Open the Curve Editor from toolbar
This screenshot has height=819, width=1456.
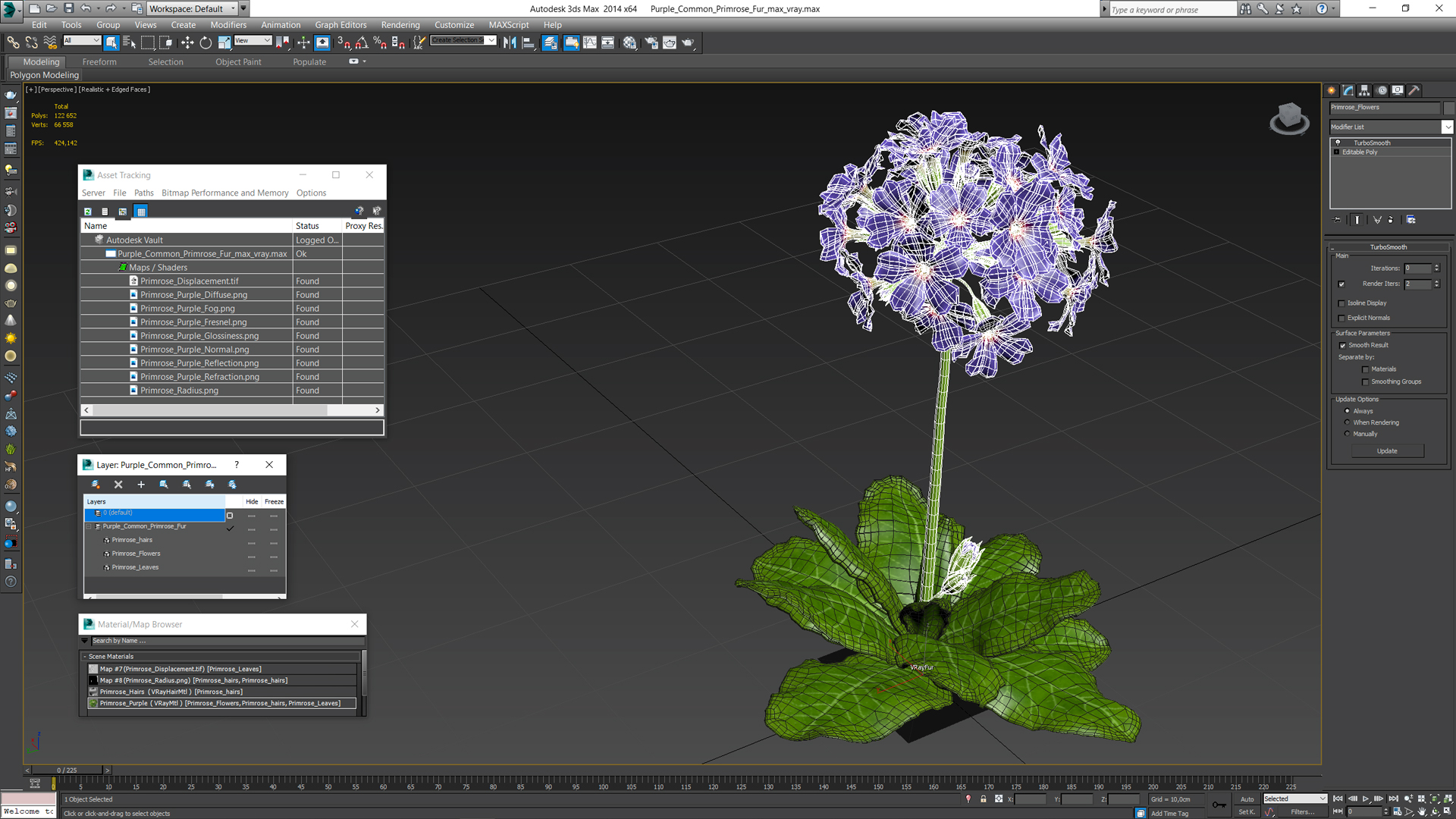(590, 42)
